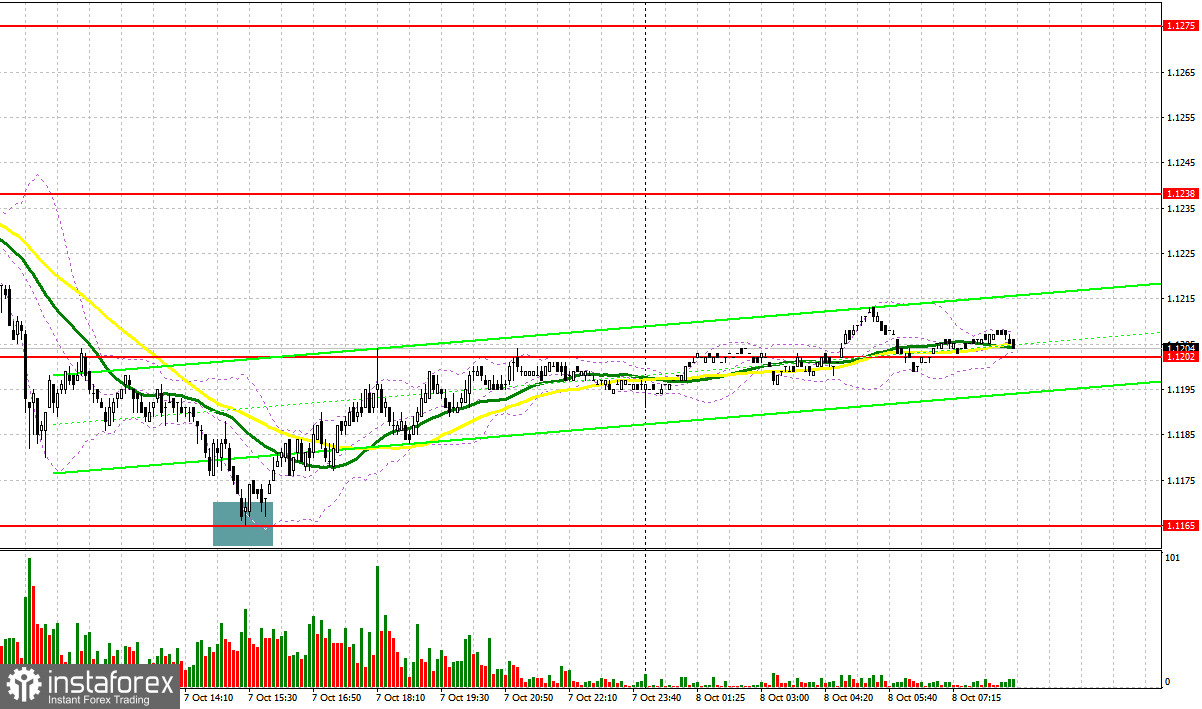Click the 1.1225 price axis value
The height and width of the screenshot is (709, 1202).
pos(1179,253)
